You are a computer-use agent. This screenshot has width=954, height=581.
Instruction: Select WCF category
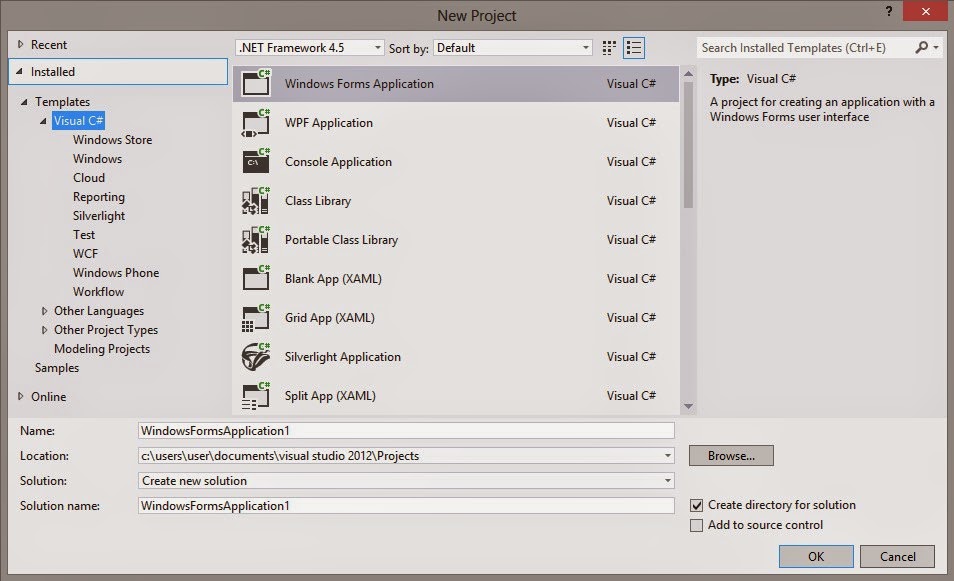coord(85,254)
